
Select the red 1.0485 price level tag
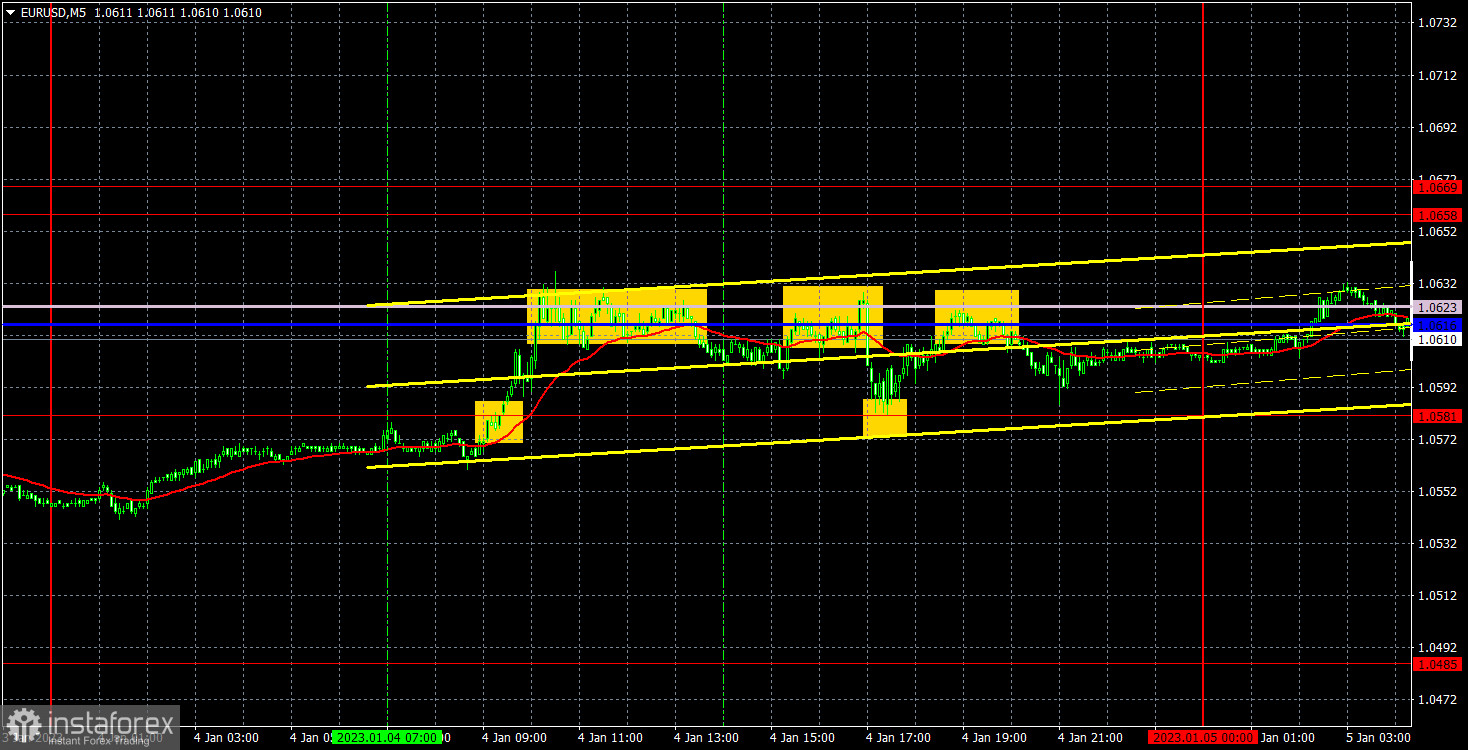tap(1438, 664)
